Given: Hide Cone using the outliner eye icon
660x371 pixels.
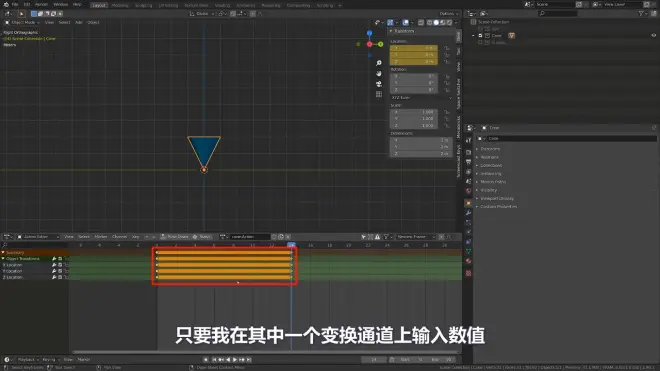Looking at the screenshot, I should 654,36.
